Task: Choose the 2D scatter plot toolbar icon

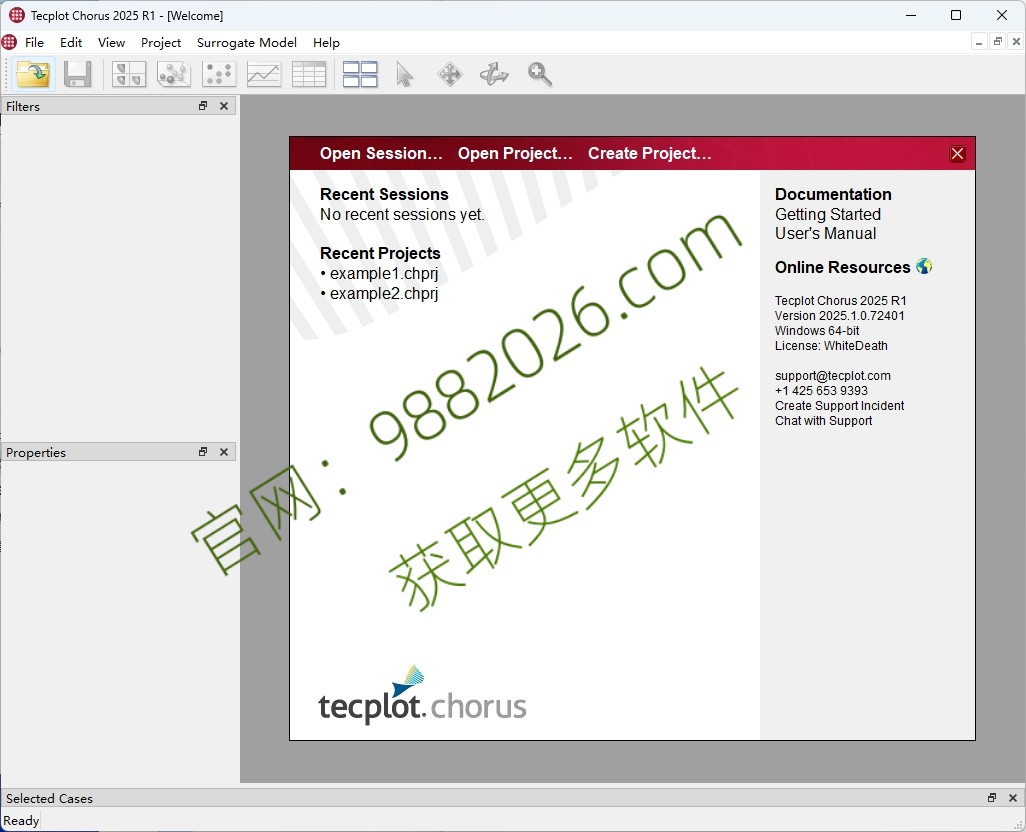Action: 219,74
